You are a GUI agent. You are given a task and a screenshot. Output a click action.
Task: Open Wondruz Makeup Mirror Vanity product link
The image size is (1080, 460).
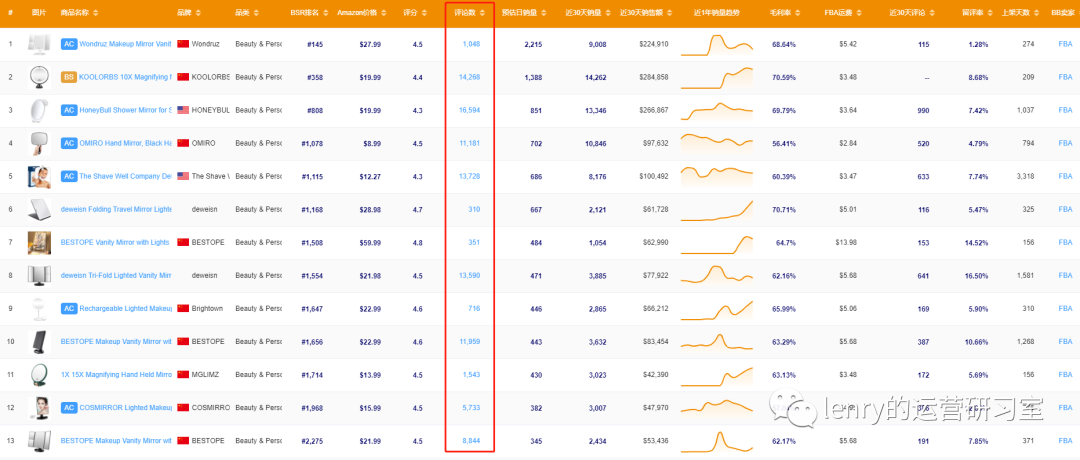point(125,44)
